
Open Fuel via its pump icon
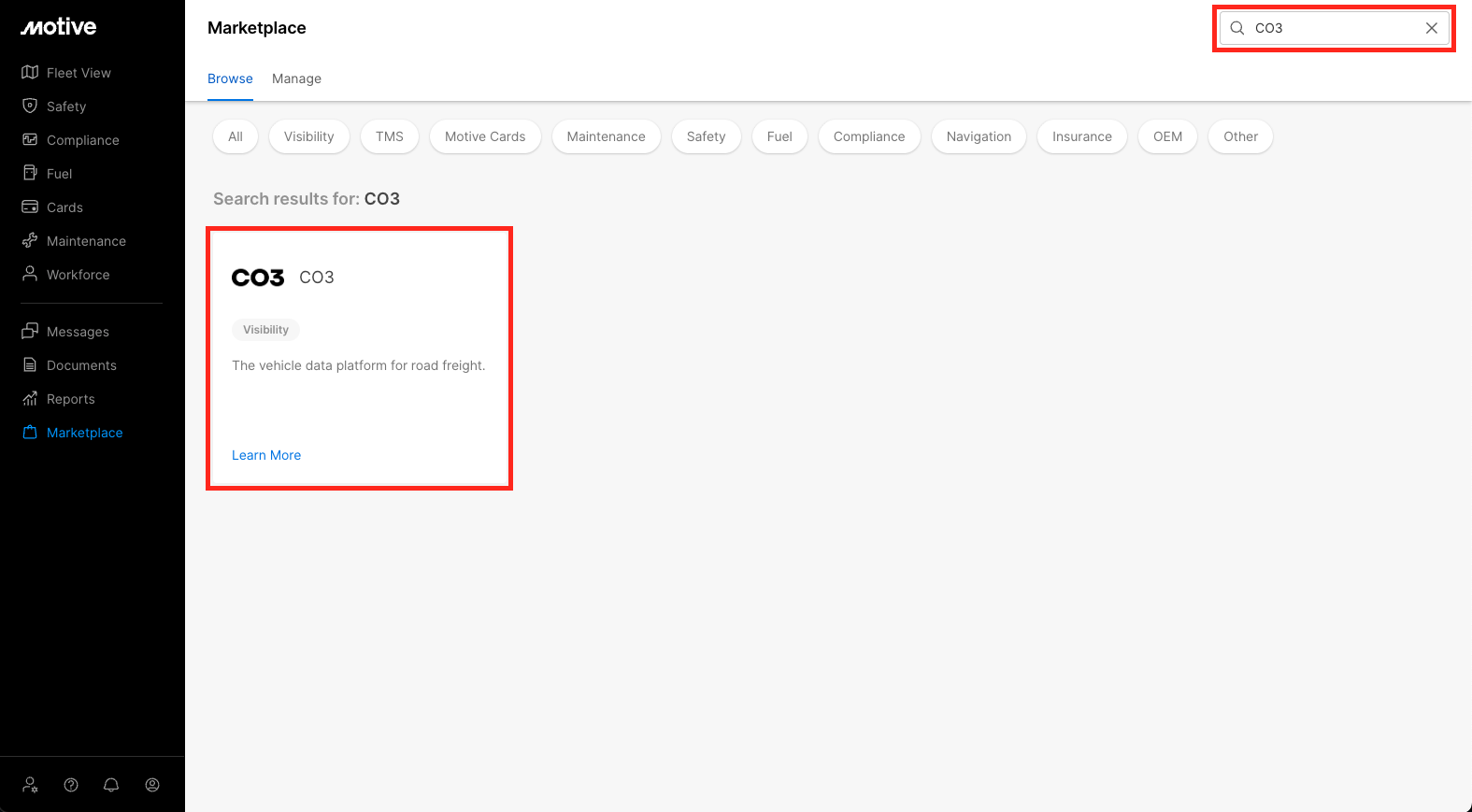(x=30, y=173)
